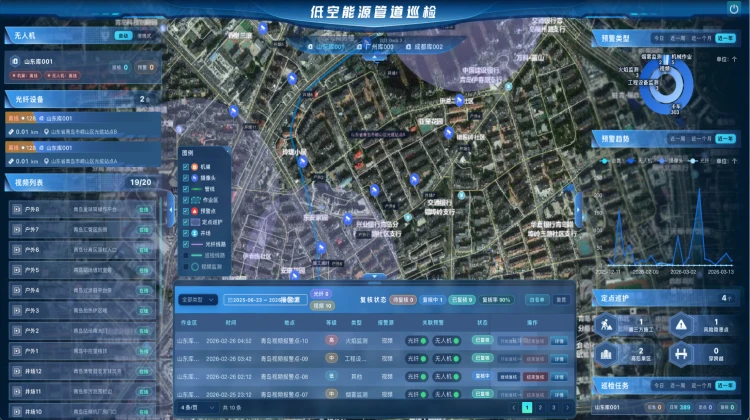Image resolution: width=750 pixels, height=420 pixels.
Task: Expand the top hangar selector handle
Action: [x=375, y=57]
